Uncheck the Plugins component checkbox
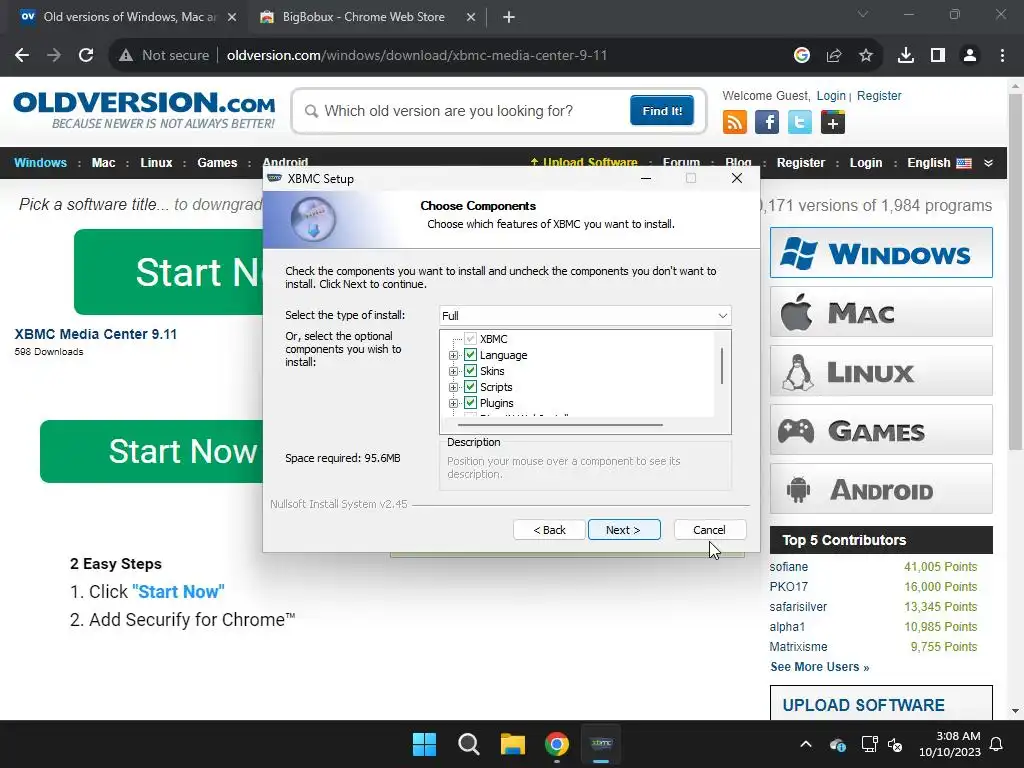The width and height of the screenshot is (1024, 768). 470,403
